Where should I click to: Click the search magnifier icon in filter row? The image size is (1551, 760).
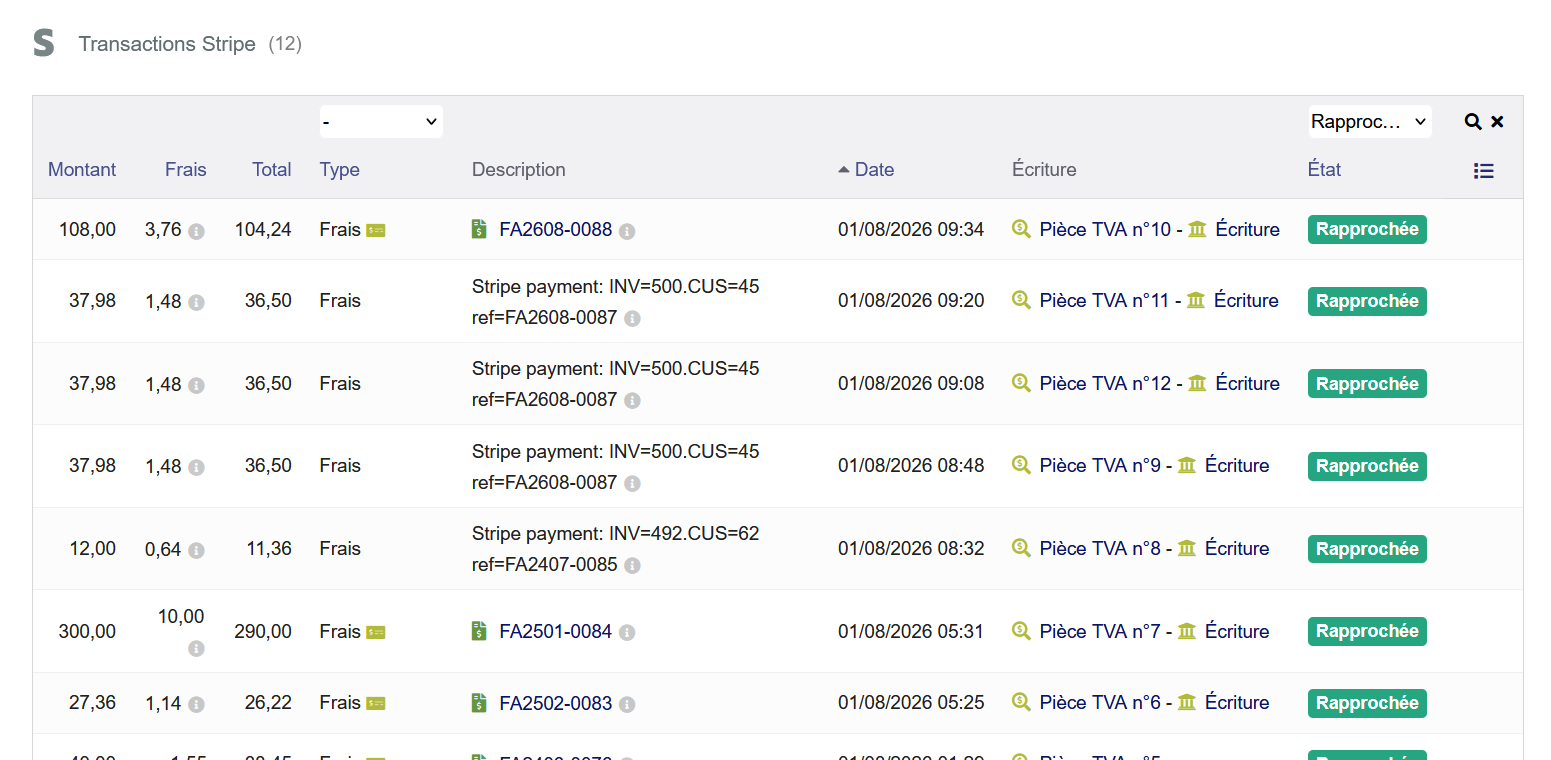coord(1472,122)
